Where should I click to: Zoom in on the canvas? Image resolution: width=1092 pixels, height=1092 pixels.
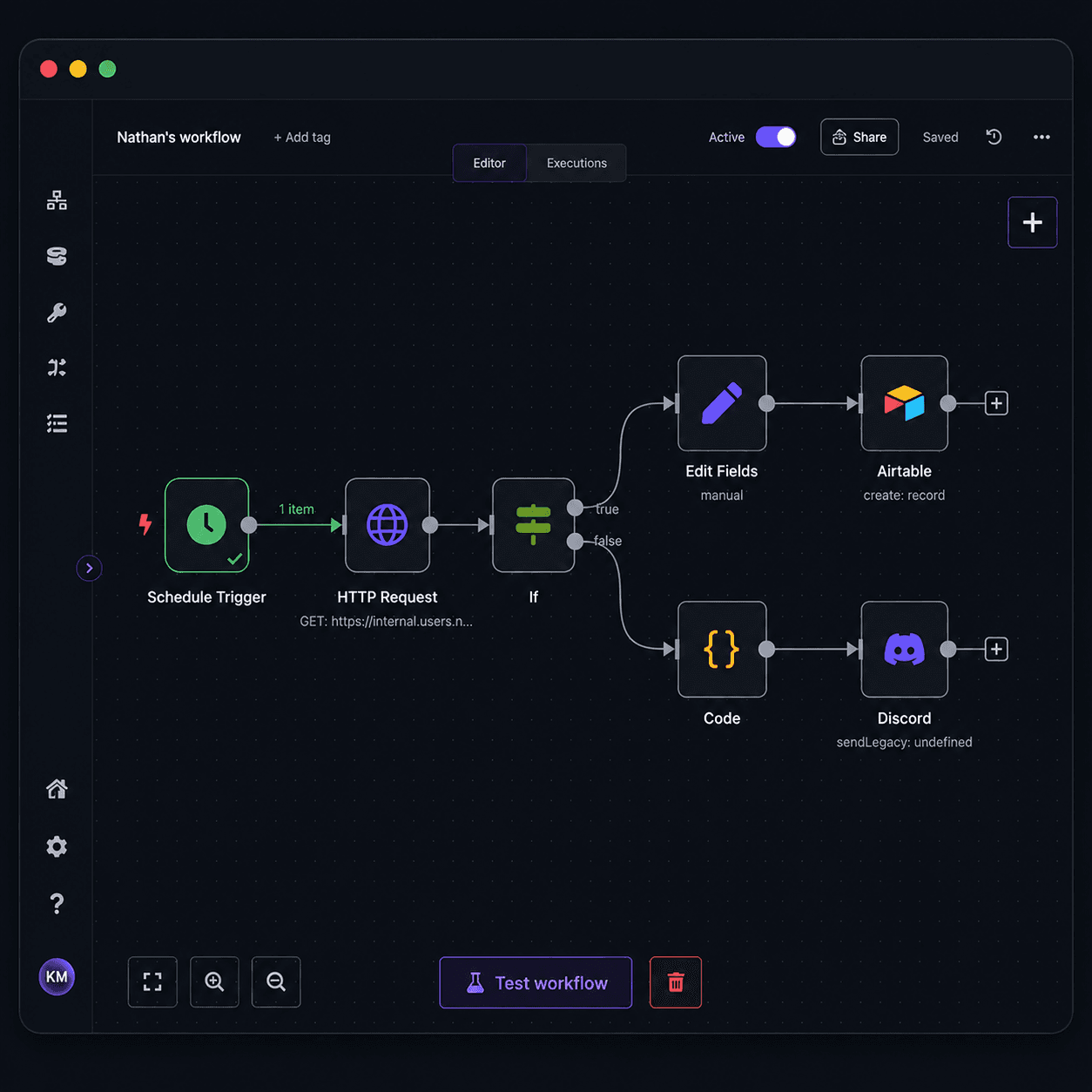[x=214, y=982]
